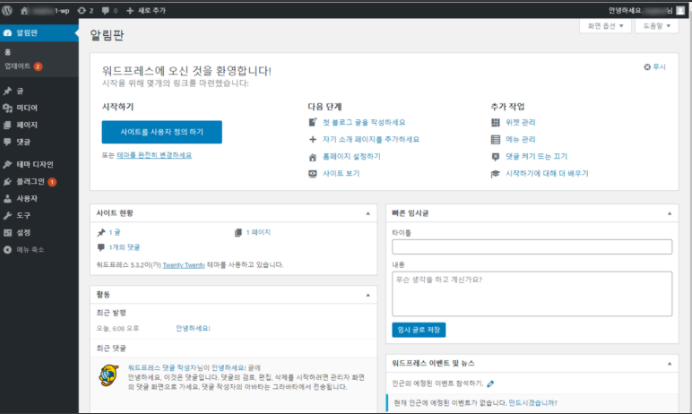Open the 테마를 완전히 변경하세요 link

(154, 155)
